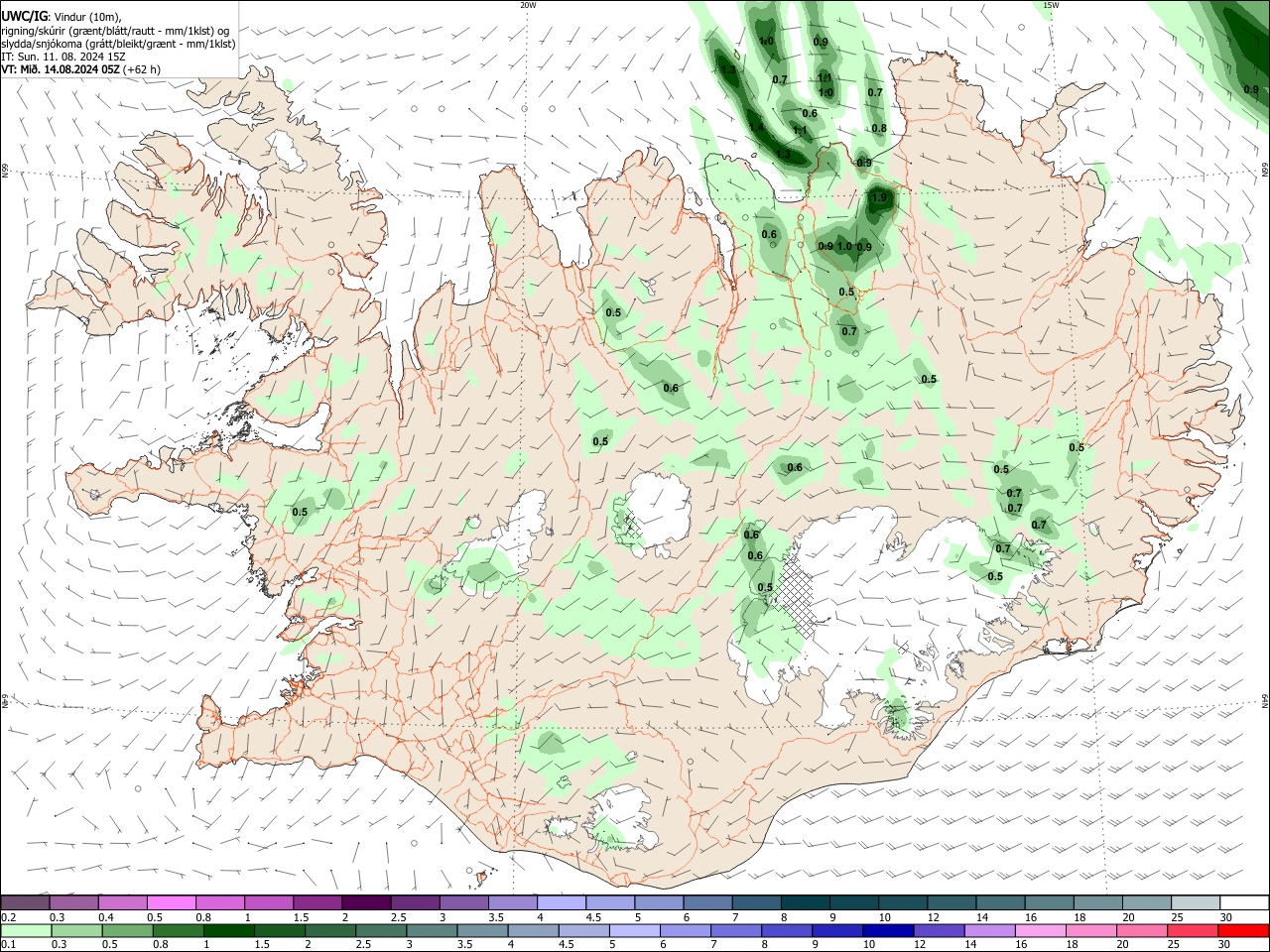Click the 1.4 precipitation value on the map
This screenshot has width=1270, height=952.
(x=756, y=127)
